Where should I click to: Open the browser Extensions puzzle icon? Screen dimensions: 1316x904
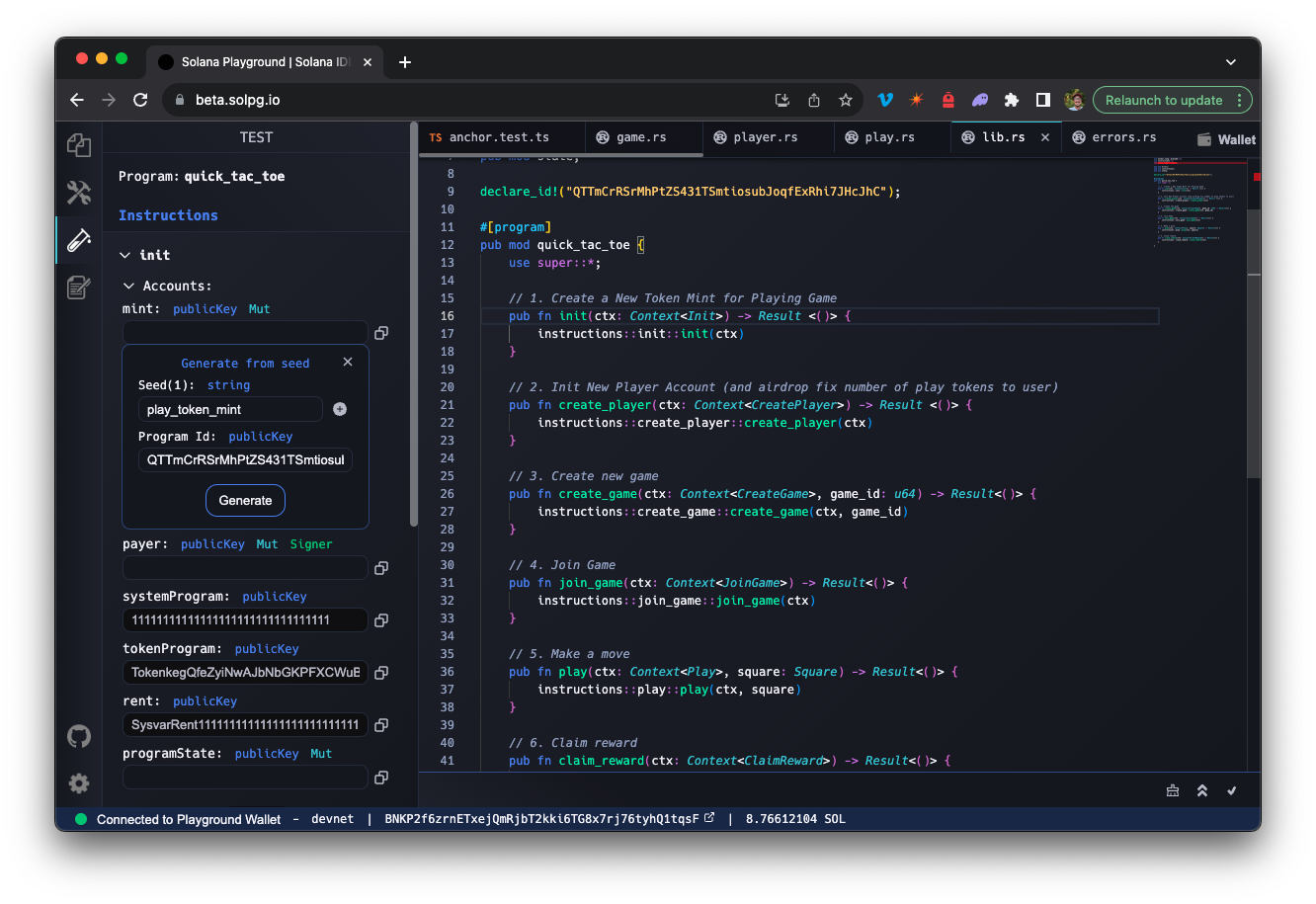[x=1012, y=100]
